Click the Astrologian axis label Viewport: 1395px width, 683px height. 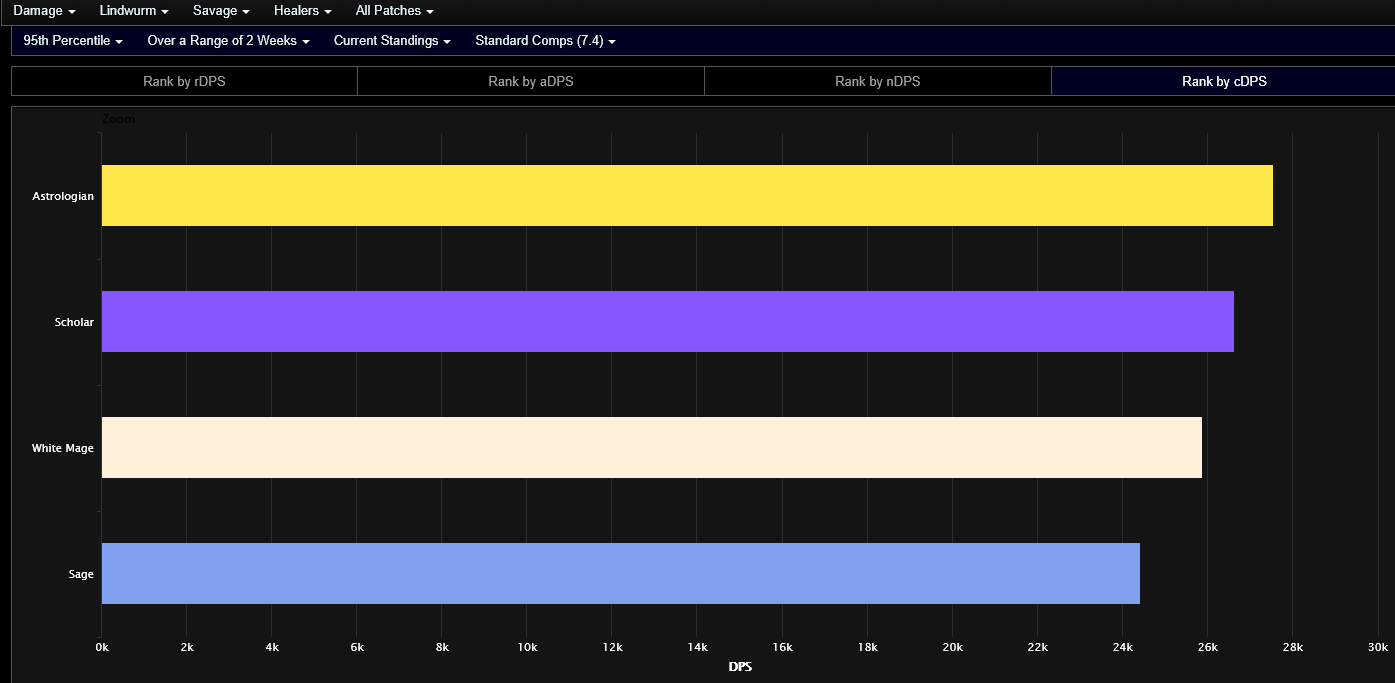pos(63,196)
